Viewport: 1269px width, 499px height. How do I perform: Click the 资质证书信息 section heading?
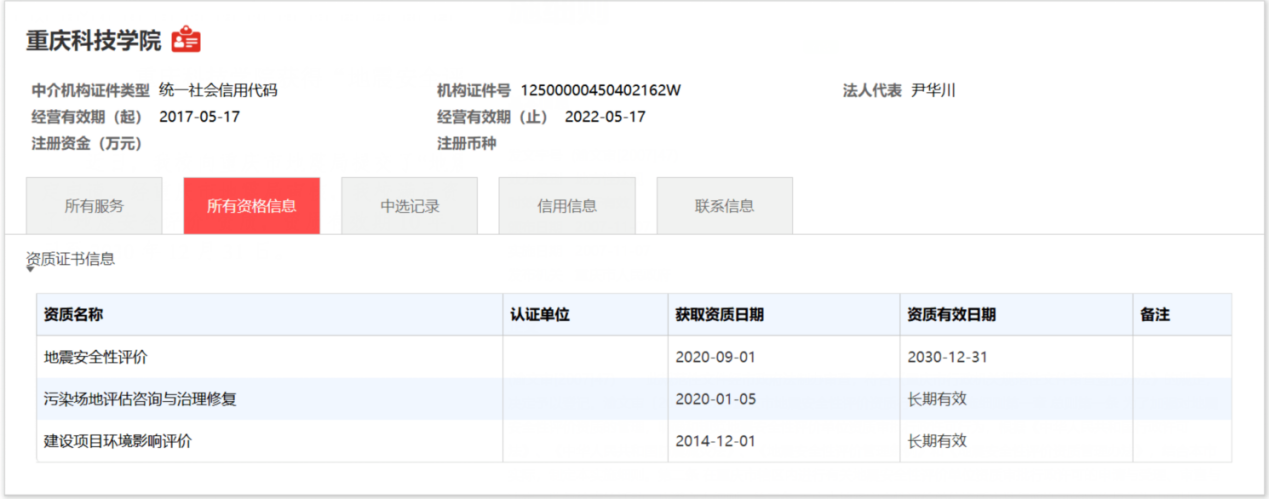(71, 259)
